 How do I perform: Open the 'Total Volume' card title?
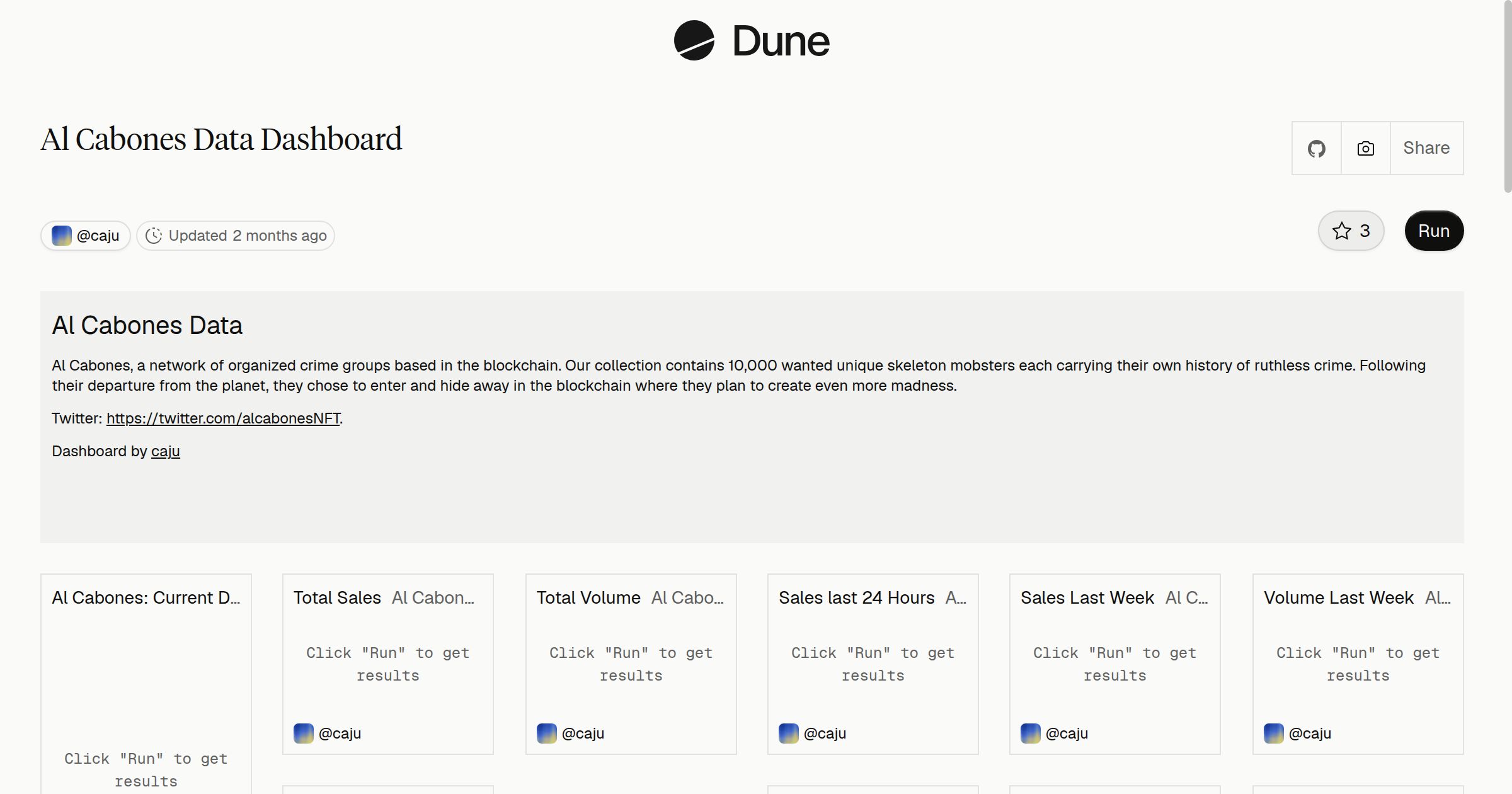point(588,597)
